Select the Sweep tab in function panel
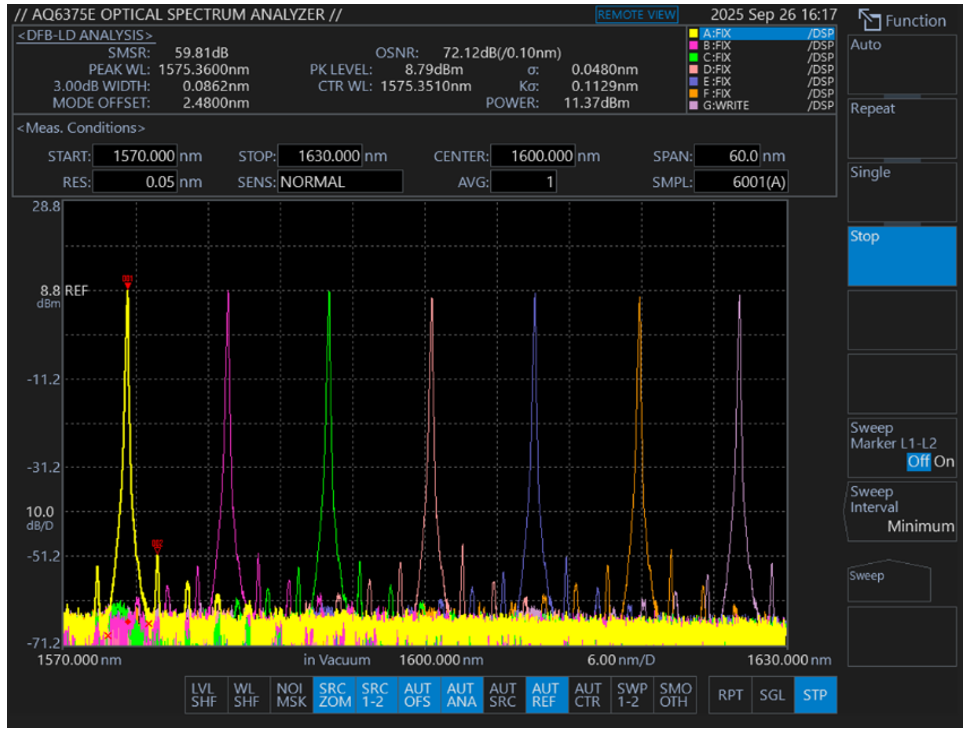The height and width of the screenshot is (732, 974). (x=889, y=580)
